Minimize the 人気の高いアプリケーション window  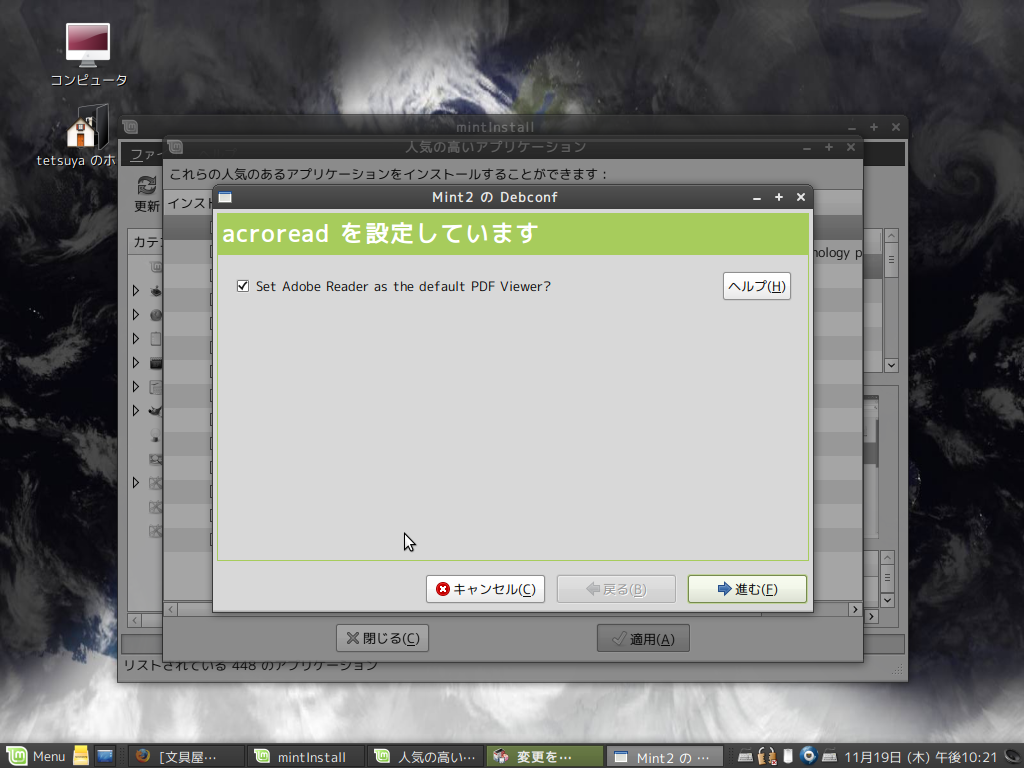tap(807, 148)
